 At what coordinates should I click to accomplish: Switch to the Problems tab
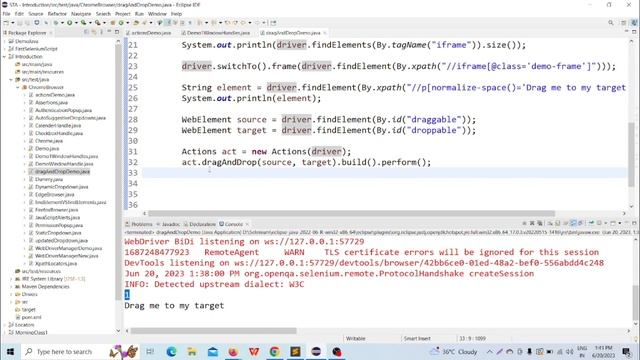139,224
